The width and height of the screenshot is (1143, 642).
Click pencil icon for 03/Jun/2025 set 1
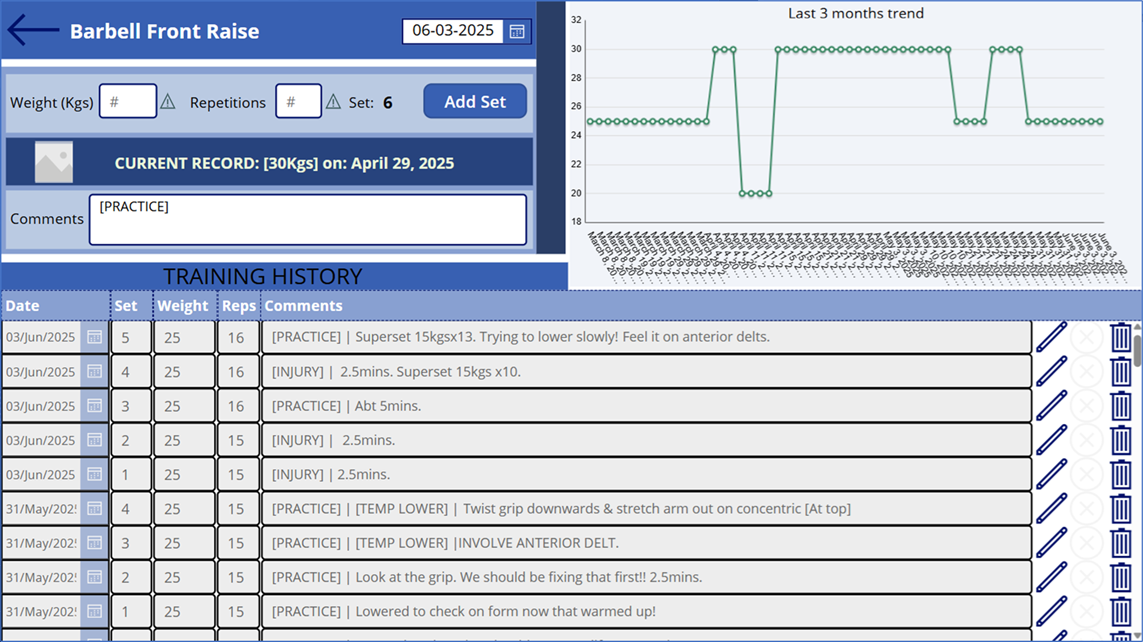point(1051,474)
